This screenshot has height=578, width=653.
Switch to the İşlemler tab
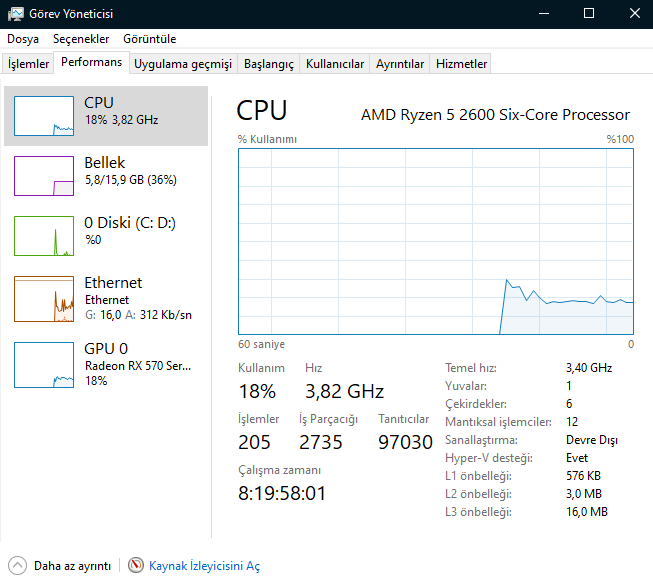29,64
